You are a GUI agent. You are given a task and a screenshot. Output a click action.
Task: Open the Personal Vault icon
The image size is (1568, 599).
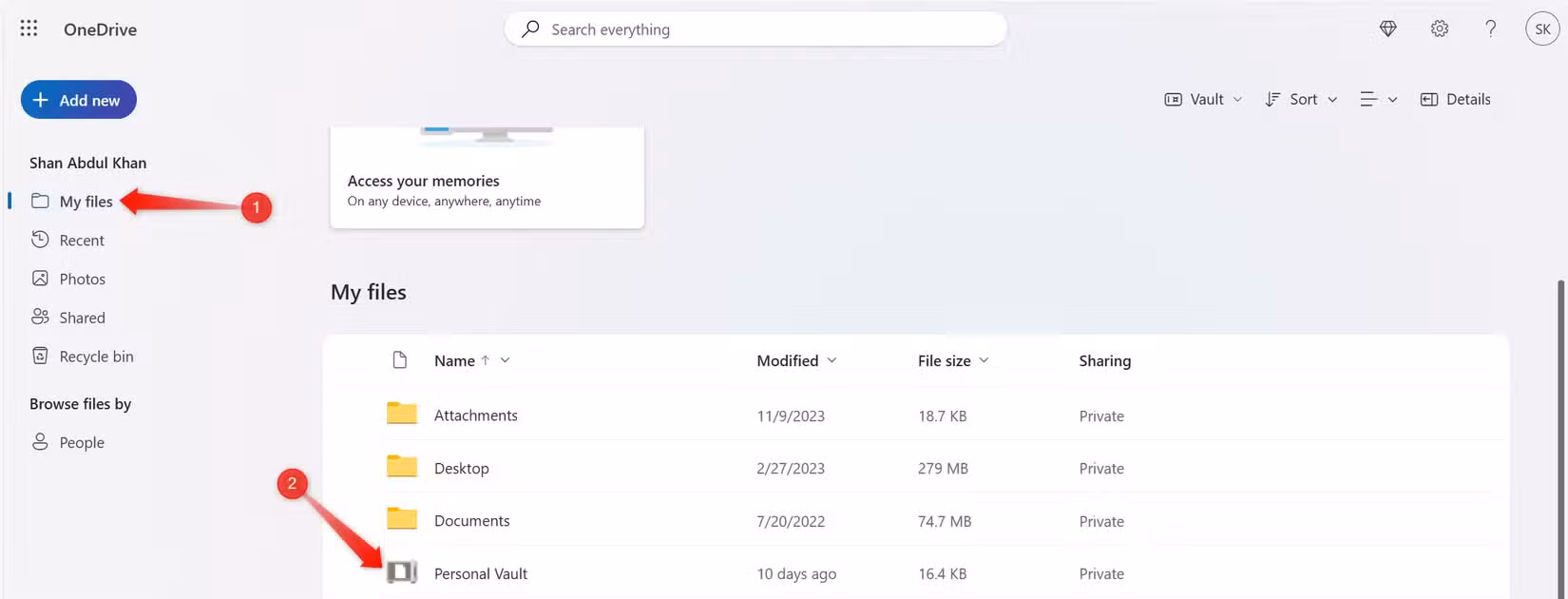pos(402,572)
